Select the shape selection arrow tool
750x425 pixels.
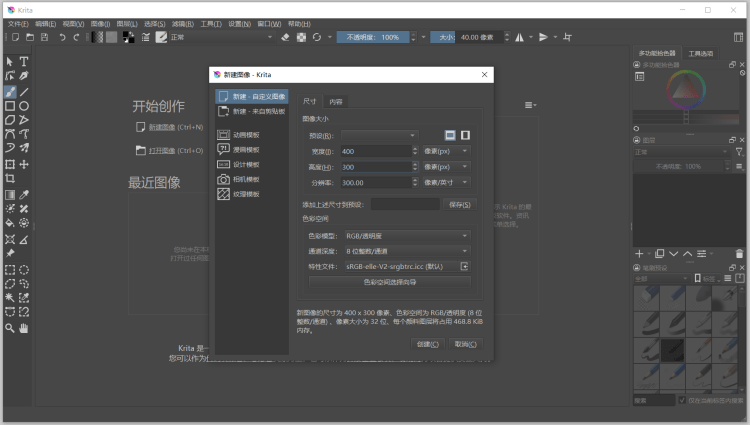coord(10,62)
